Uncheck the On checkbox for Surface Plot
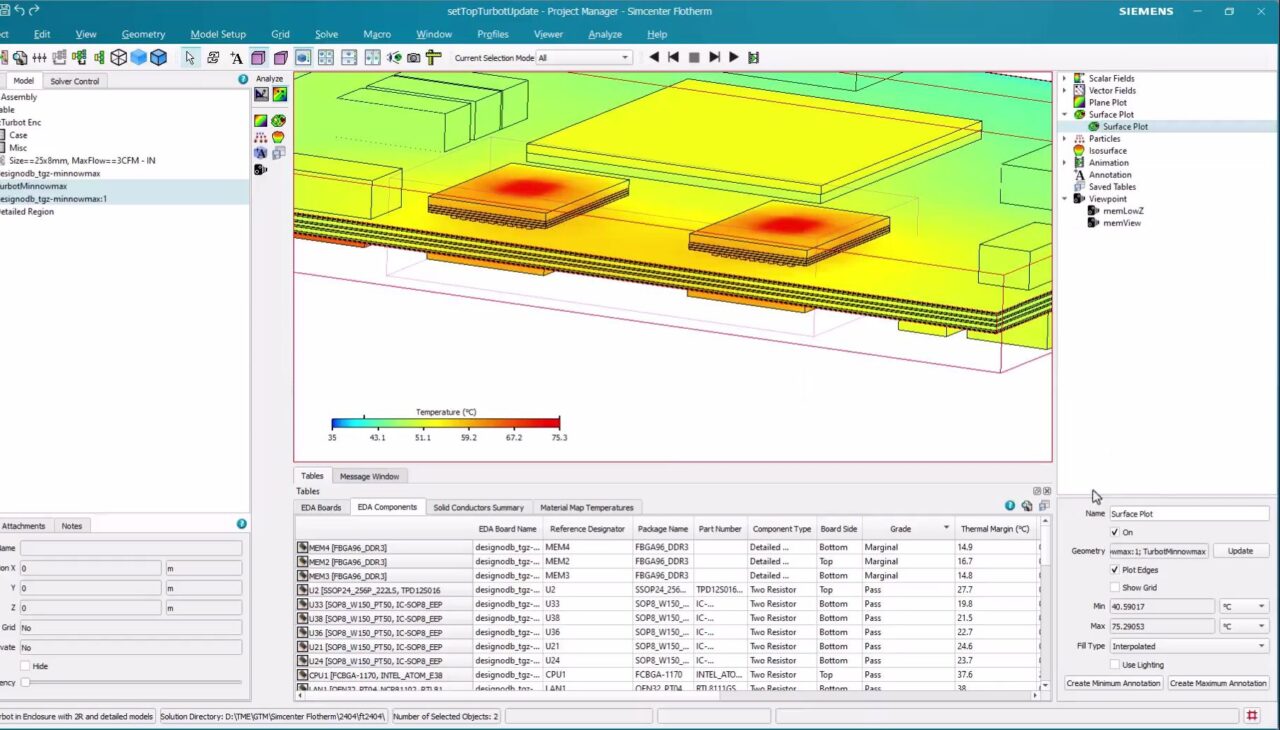Screen dimensions: 1280x730 click(x=1115, y=532)
